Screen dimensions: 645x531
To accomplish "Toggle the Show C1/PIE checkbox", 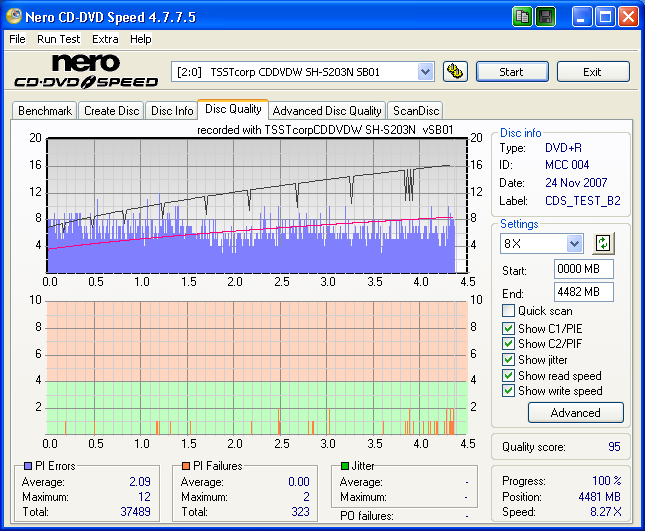I will (x=508, y=328).
